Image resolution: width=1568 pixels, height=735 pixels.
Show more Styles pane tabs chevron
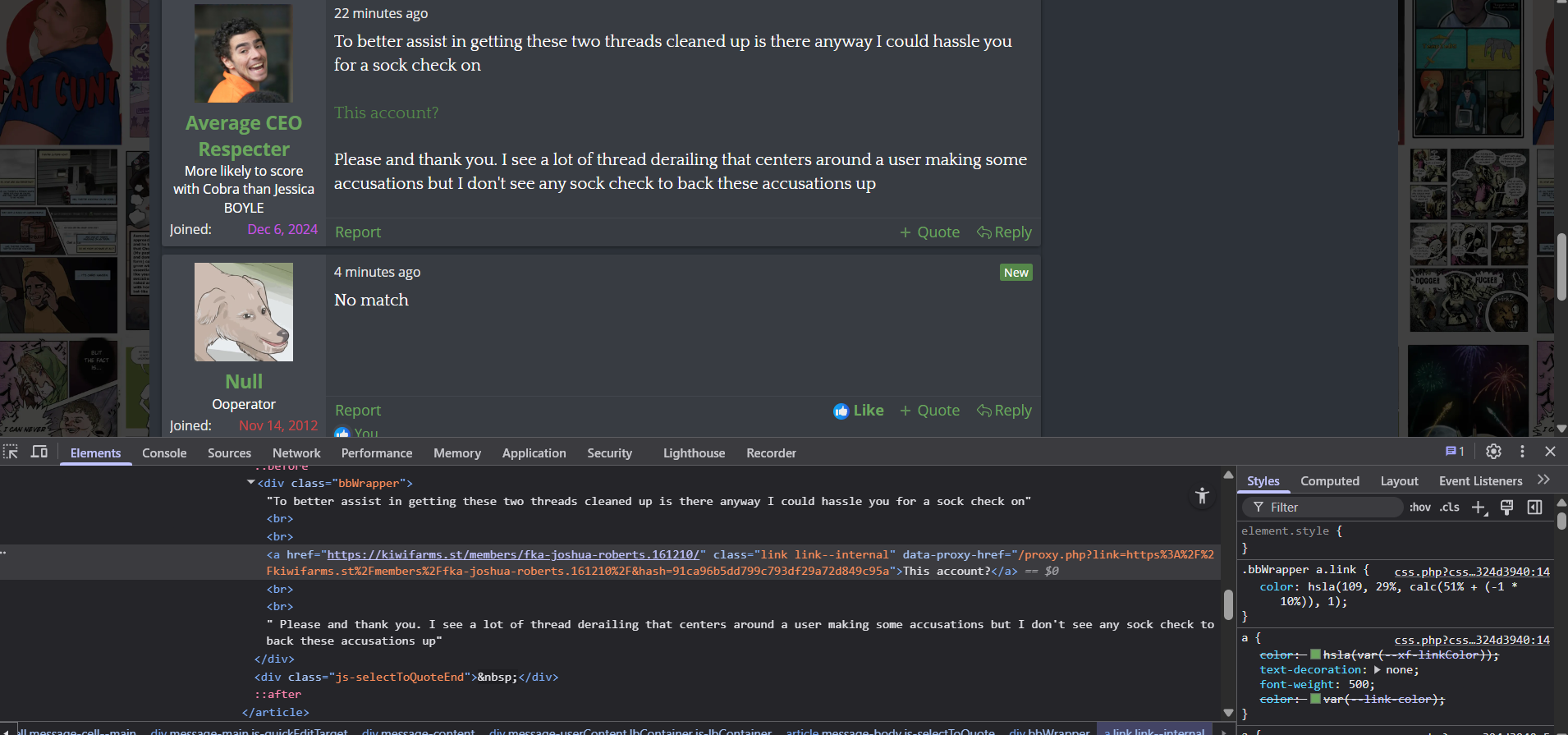[1543, 480]
